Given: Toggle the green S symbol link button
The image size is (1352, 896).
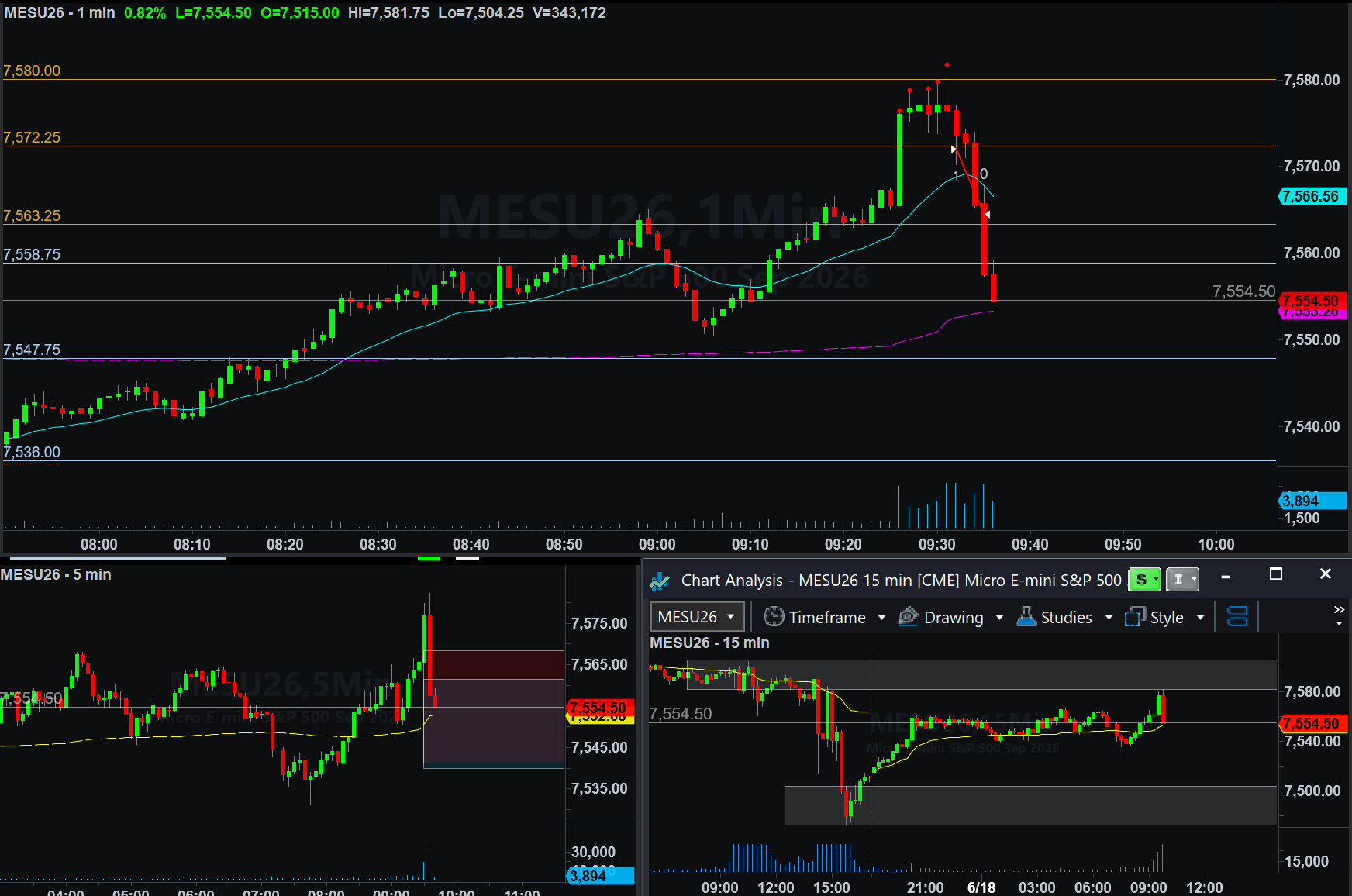Looking at the screenshot, I should 1144,580.
